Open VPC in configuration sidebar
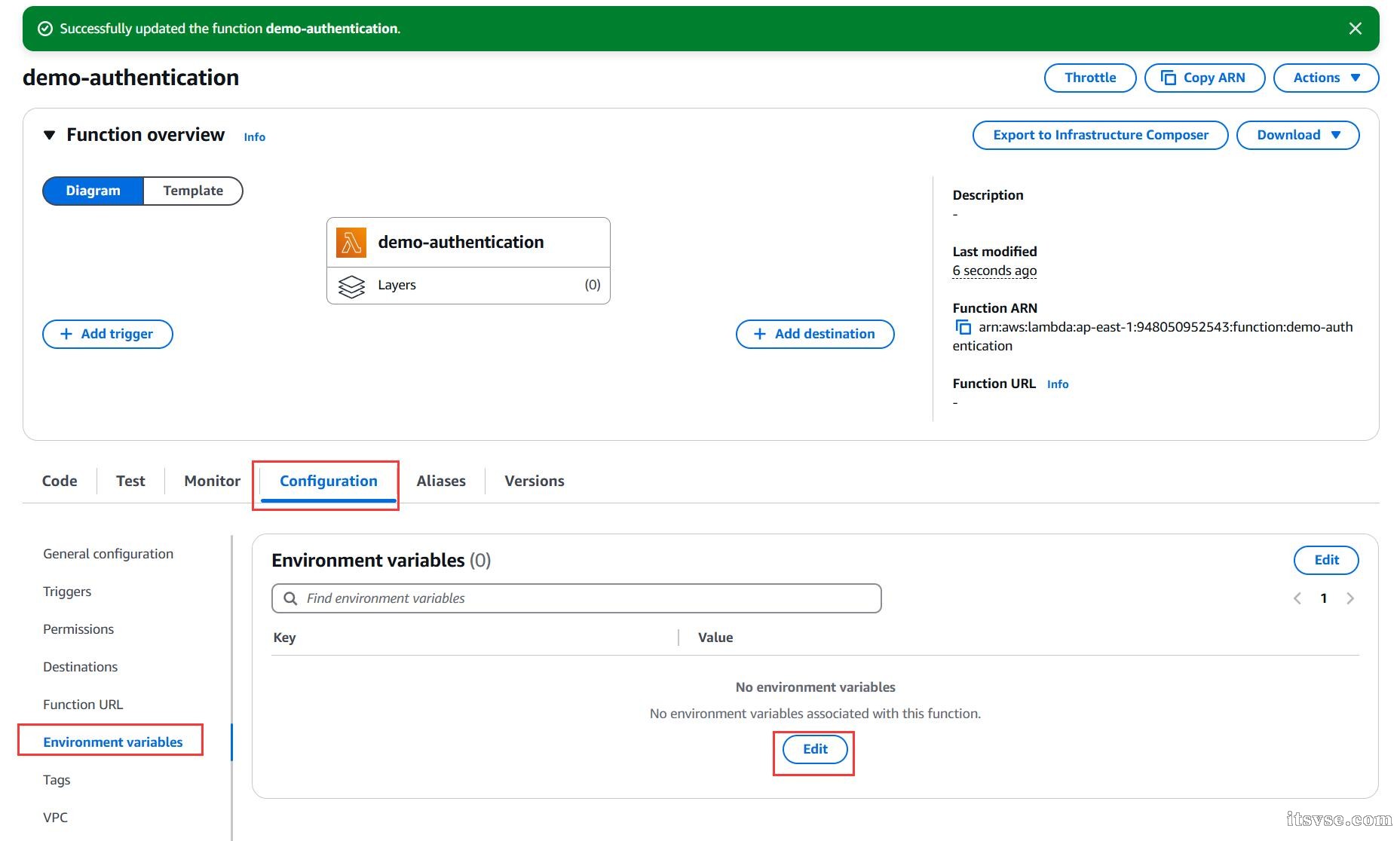Viewport: 1400px width, 841px height. (56, 818)
